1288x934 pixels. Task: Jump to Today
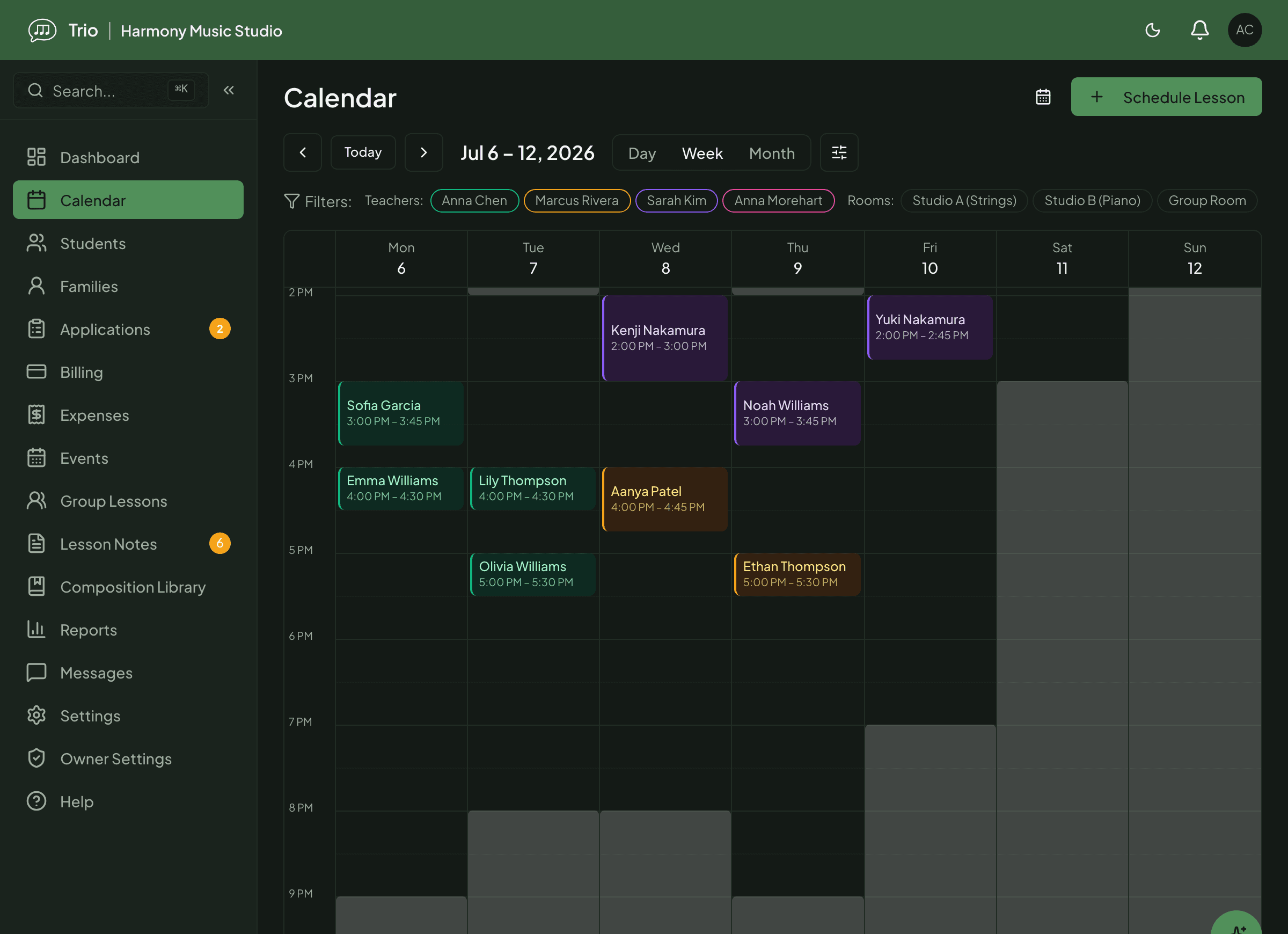click(x=363, y=152)
